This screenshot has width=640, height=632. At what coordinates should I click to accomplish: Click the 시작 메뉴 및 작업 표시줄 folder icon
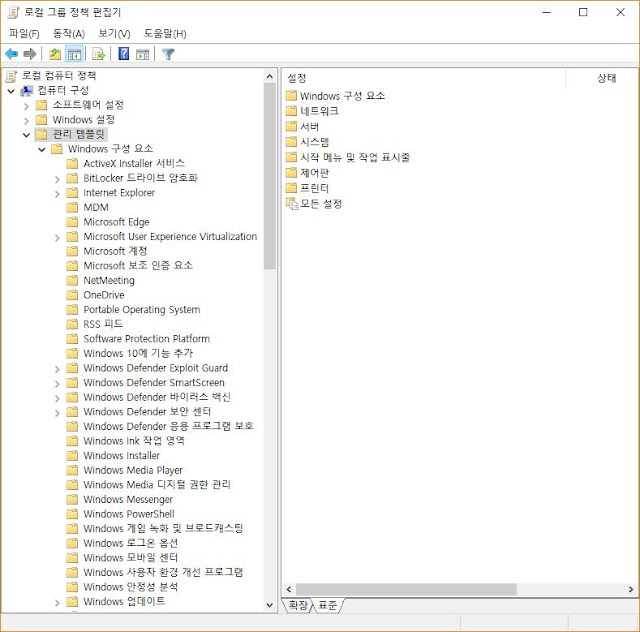pyautogui.click(x=291, y=157)
